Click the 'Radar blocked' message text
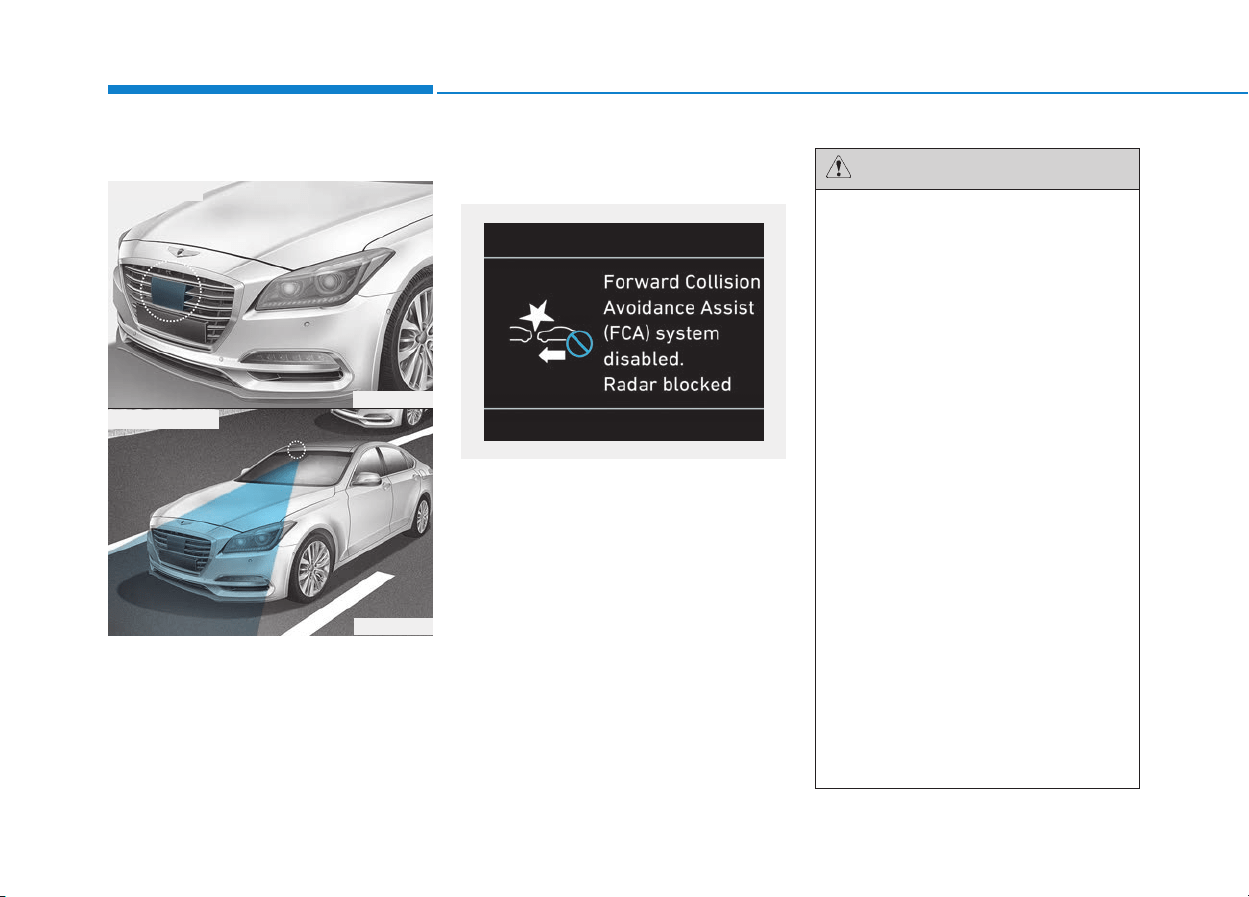Screen dimensions: 1249x897 click(x=668, y=383)
